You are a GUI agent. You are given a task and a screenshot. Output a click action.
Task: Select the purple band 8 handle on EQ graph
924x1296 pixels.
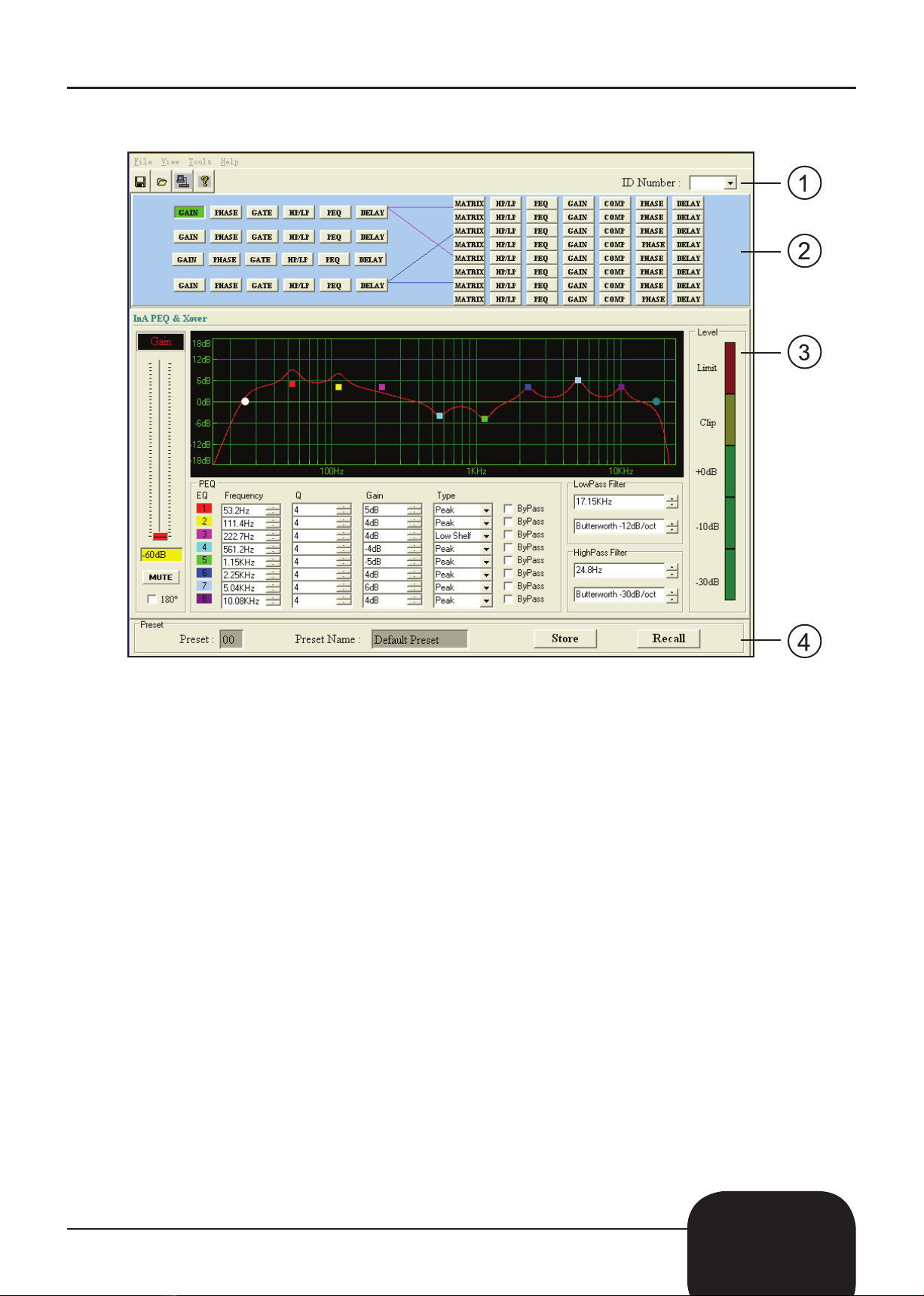click(x=621, y=387)
